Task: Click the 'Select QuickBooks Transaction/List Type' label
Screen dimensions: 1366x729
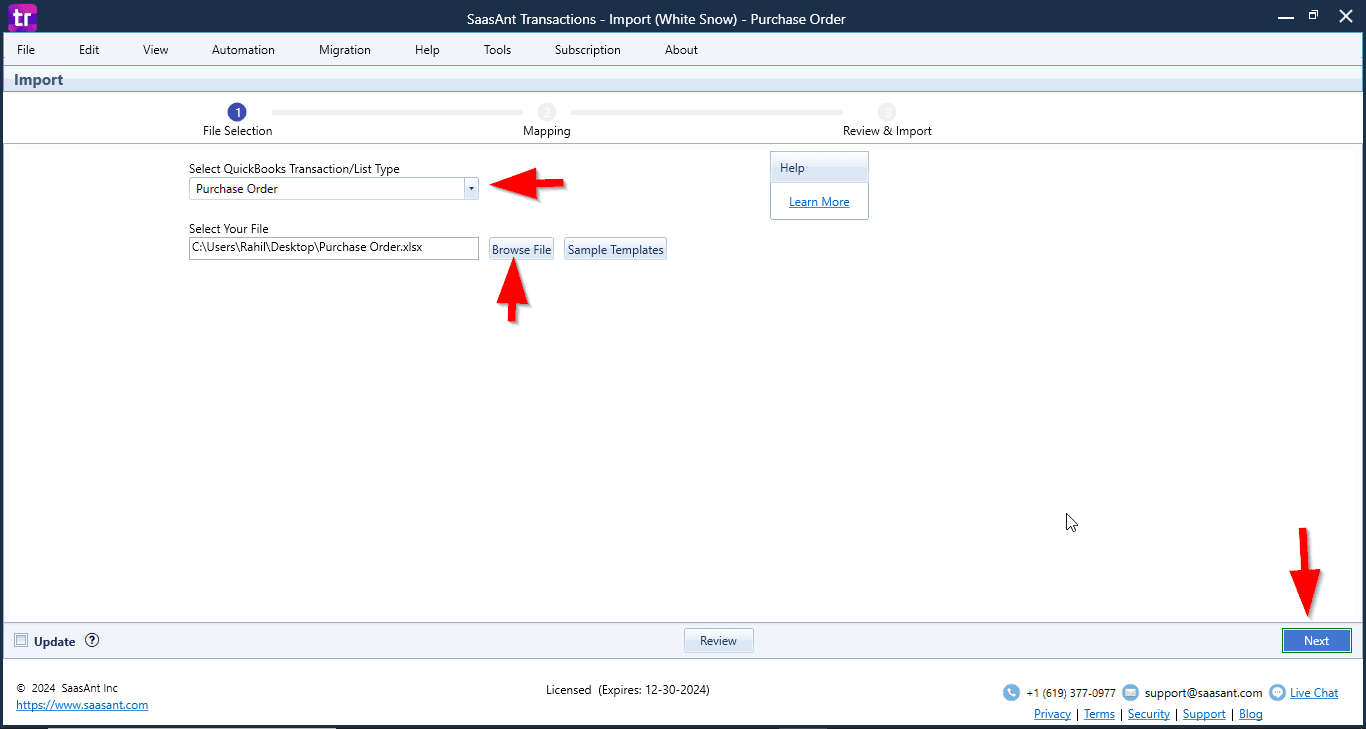Action: click(x=294, y=169)
